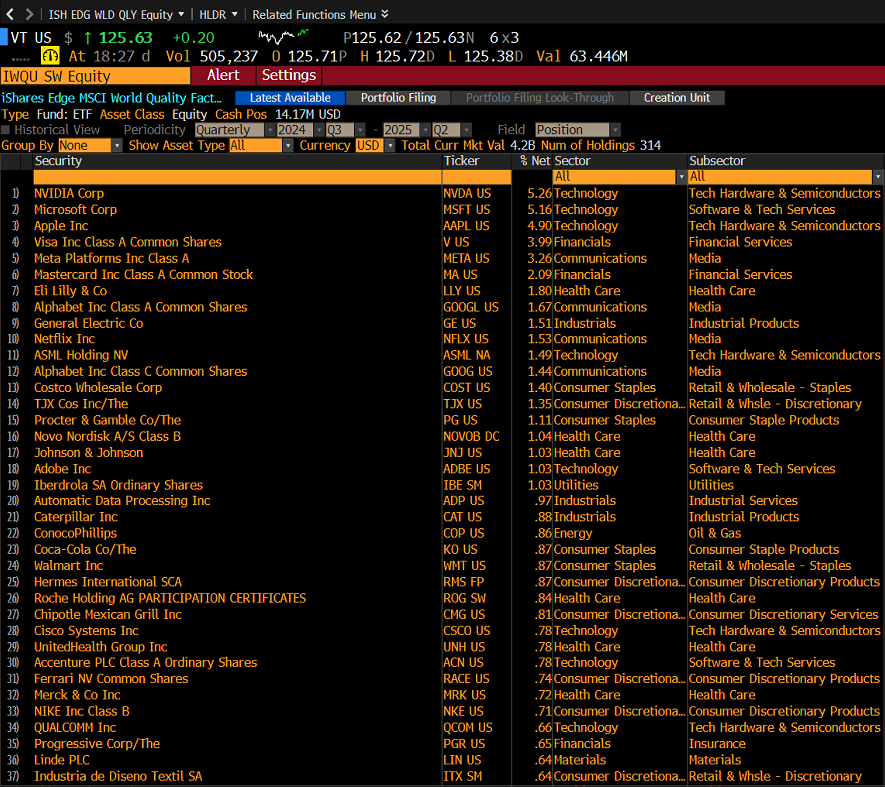Open the Q3 start quarter dropdown
Image resolution: width=885 pixels, height=787 pixels.
[345, 130]
